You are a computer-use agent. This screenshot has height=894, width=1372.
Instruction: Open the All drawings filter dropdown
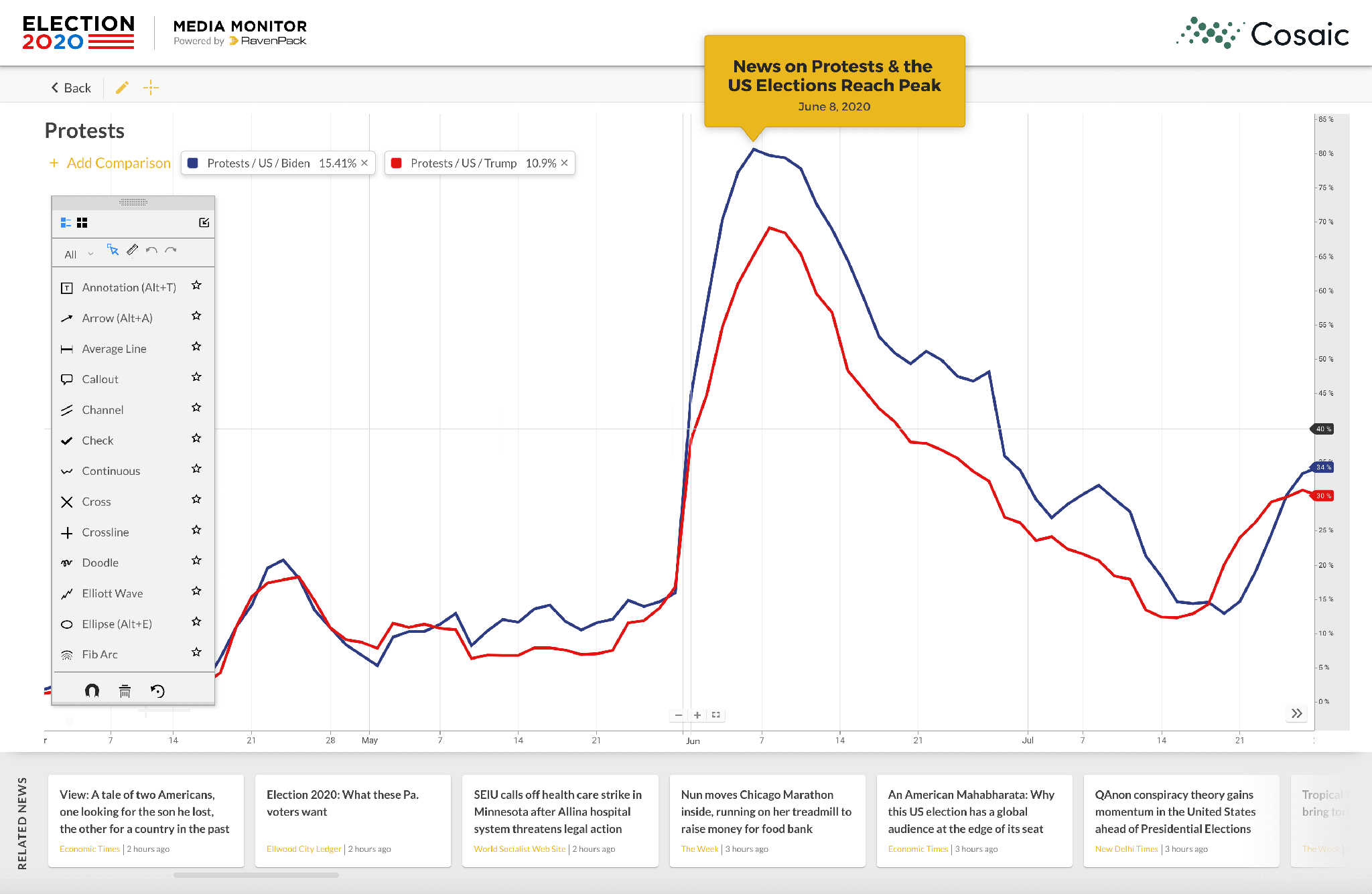click(x=76, y=253)
